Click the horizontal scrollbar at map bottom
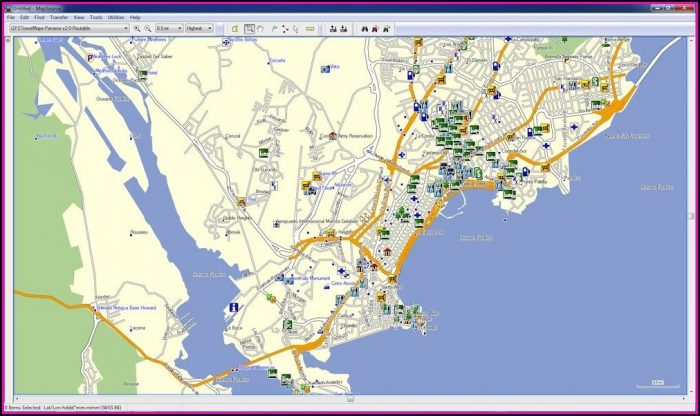This screenshot has width=700, height=416. pyautogui.click(x=350, y=398)
